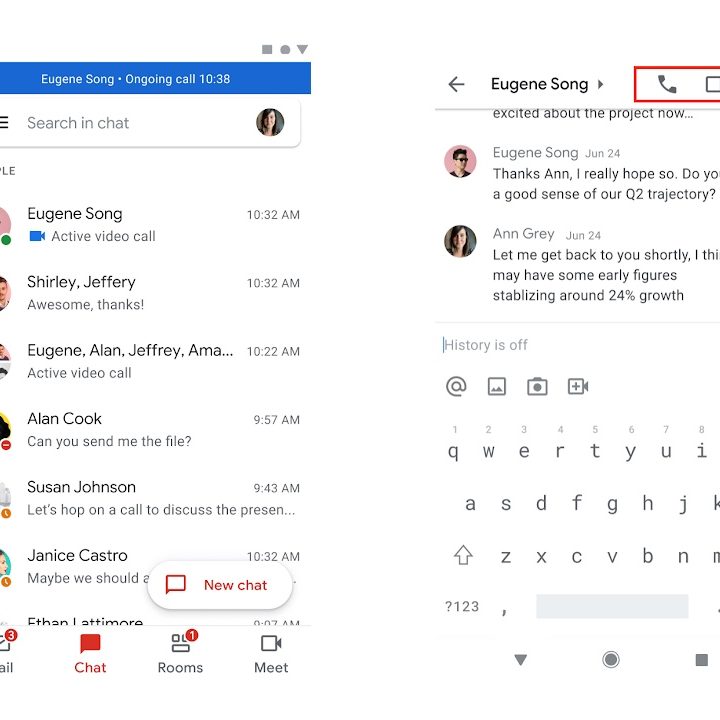Switch keyboard to ?123 symbols
This screenshot has height=720, width=720.
(462, 607)
